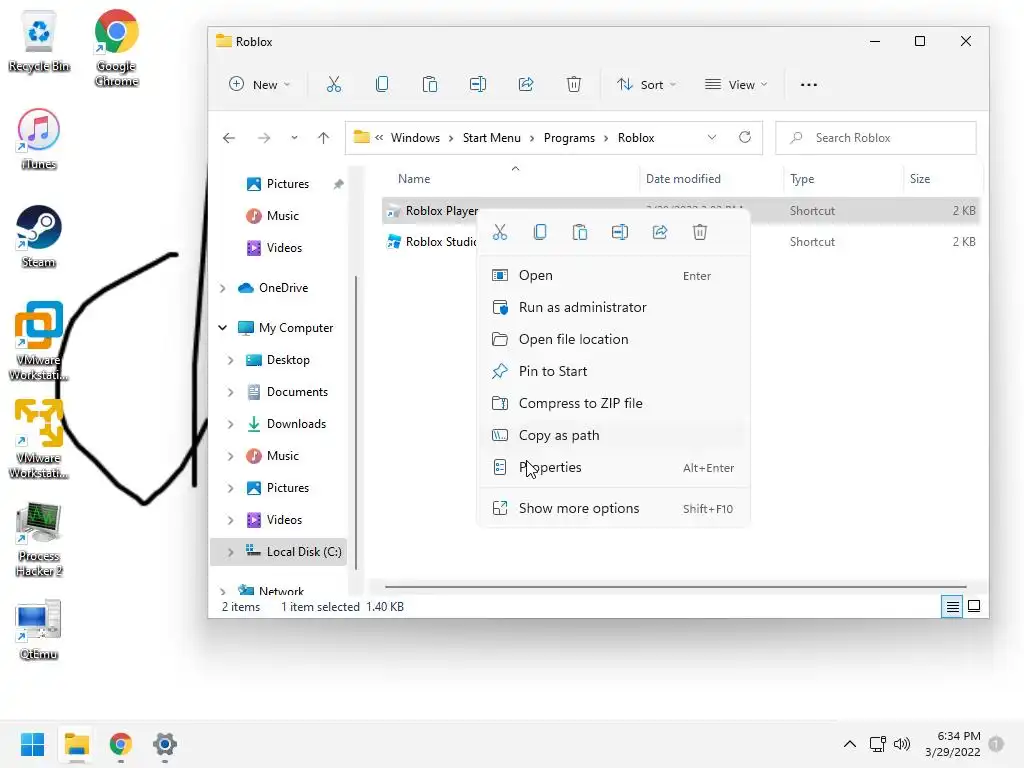This screenshot has width=1024, height=768.
Task: Click the Programs breadcrumb segment
Action: [569, 138]
